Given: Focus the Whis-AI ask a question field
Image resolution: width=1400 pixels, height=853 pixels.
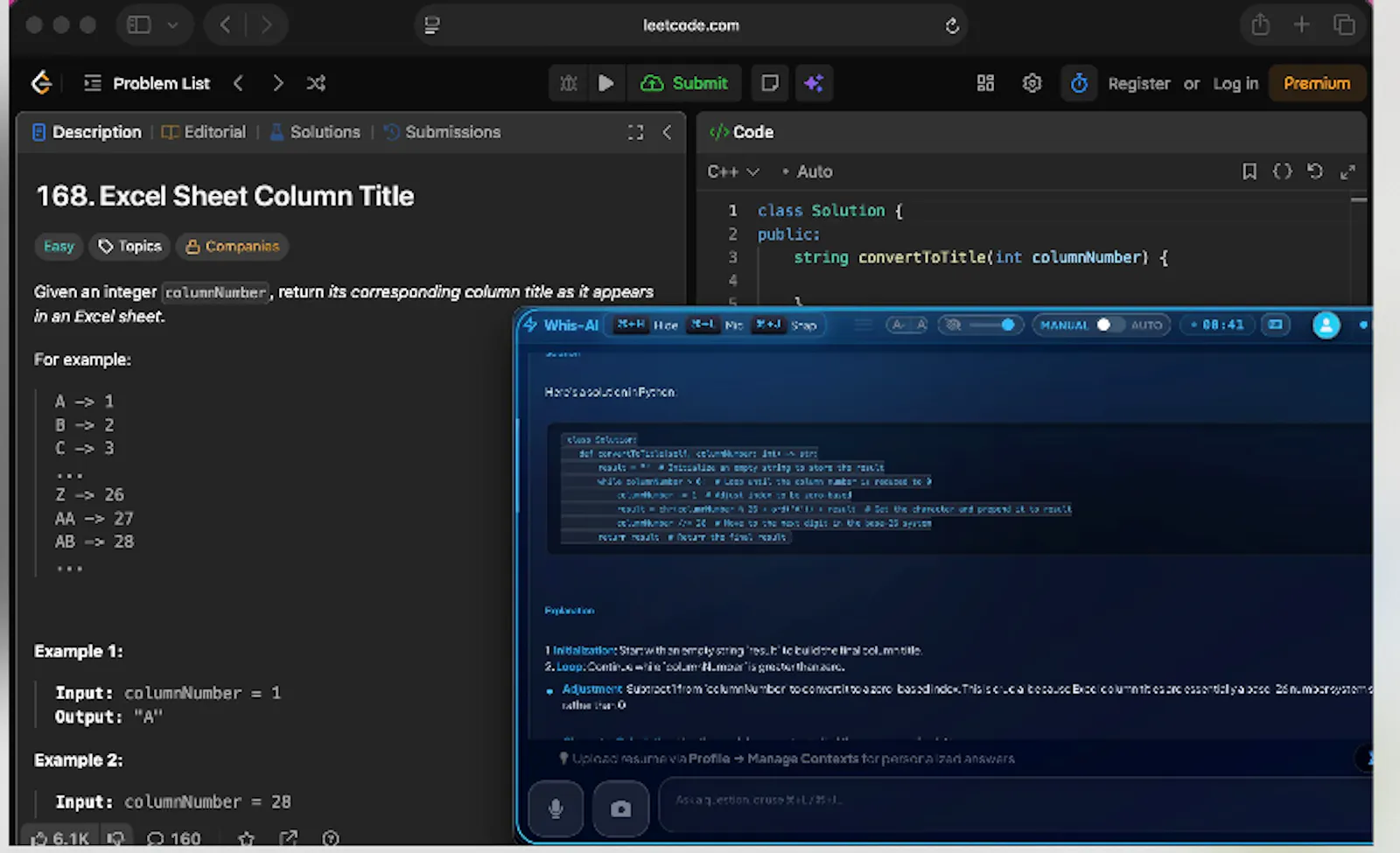Looking at the screenshot, I should coord(1015,803).
